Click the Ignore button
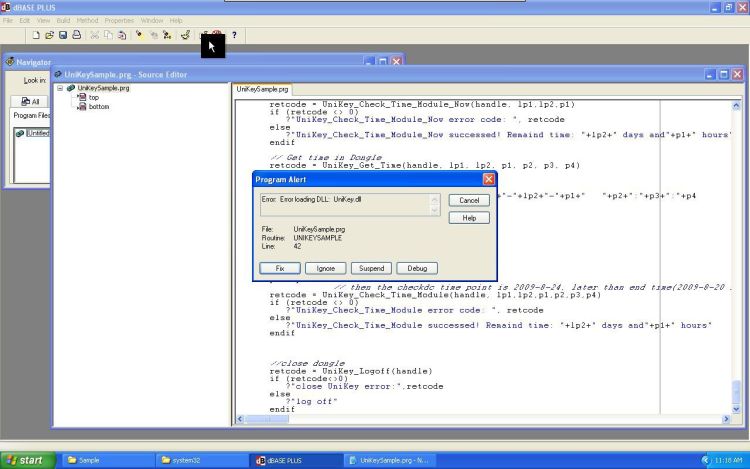Viewport: 750px width, 469px height. click(x=325, y=268)
